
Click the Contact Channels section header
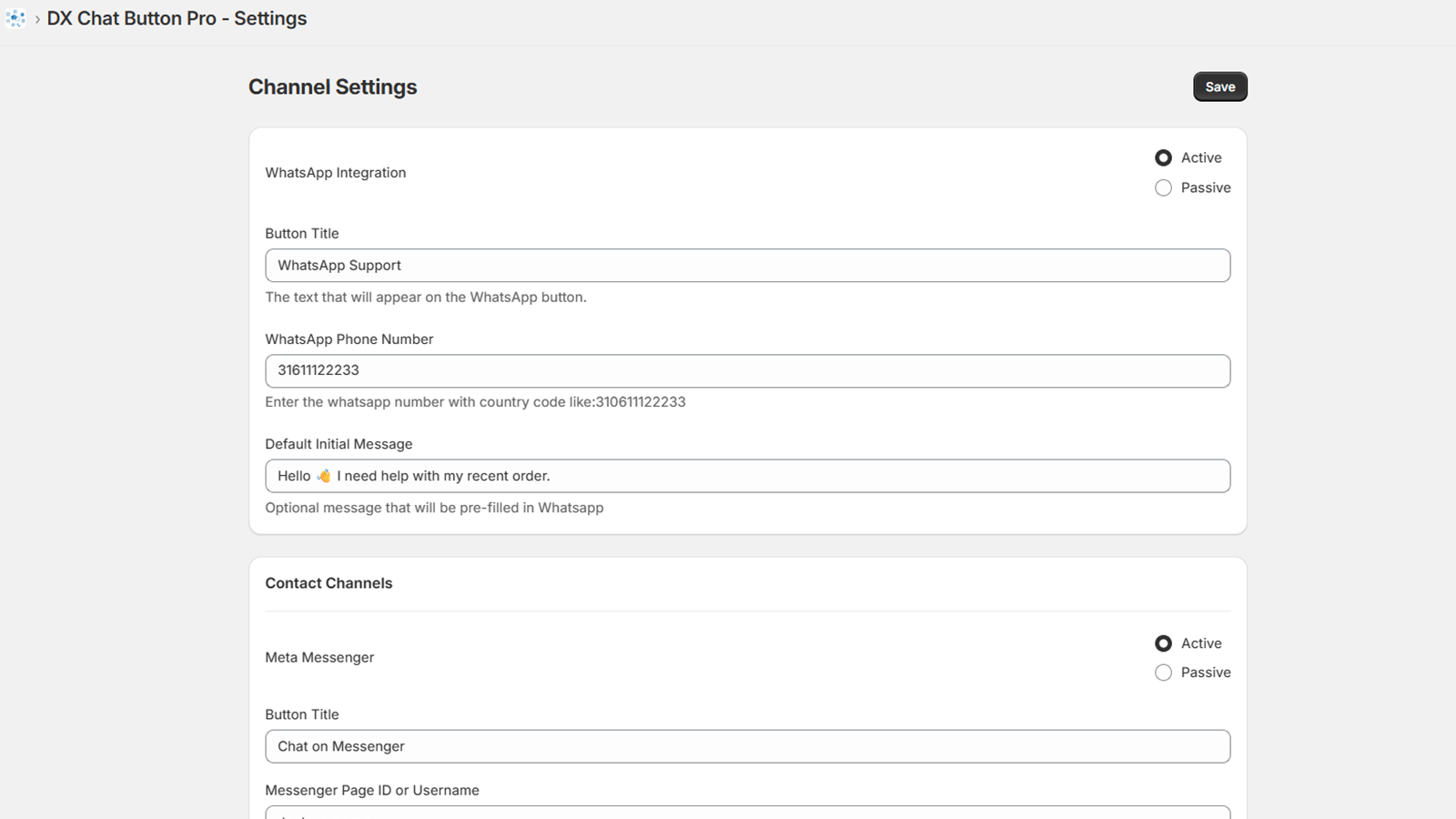pyautogui.click(x=329, y=582)
